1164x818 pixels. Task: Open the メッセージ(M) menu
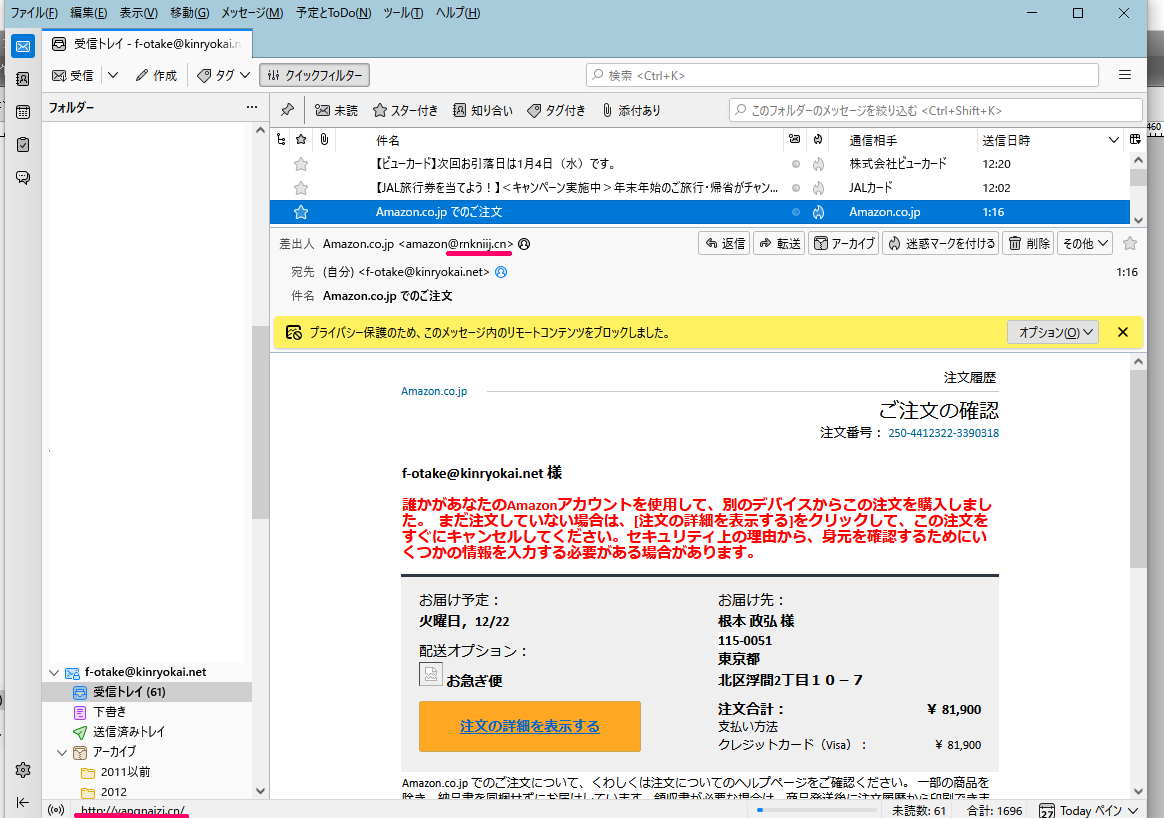[252, 13]
